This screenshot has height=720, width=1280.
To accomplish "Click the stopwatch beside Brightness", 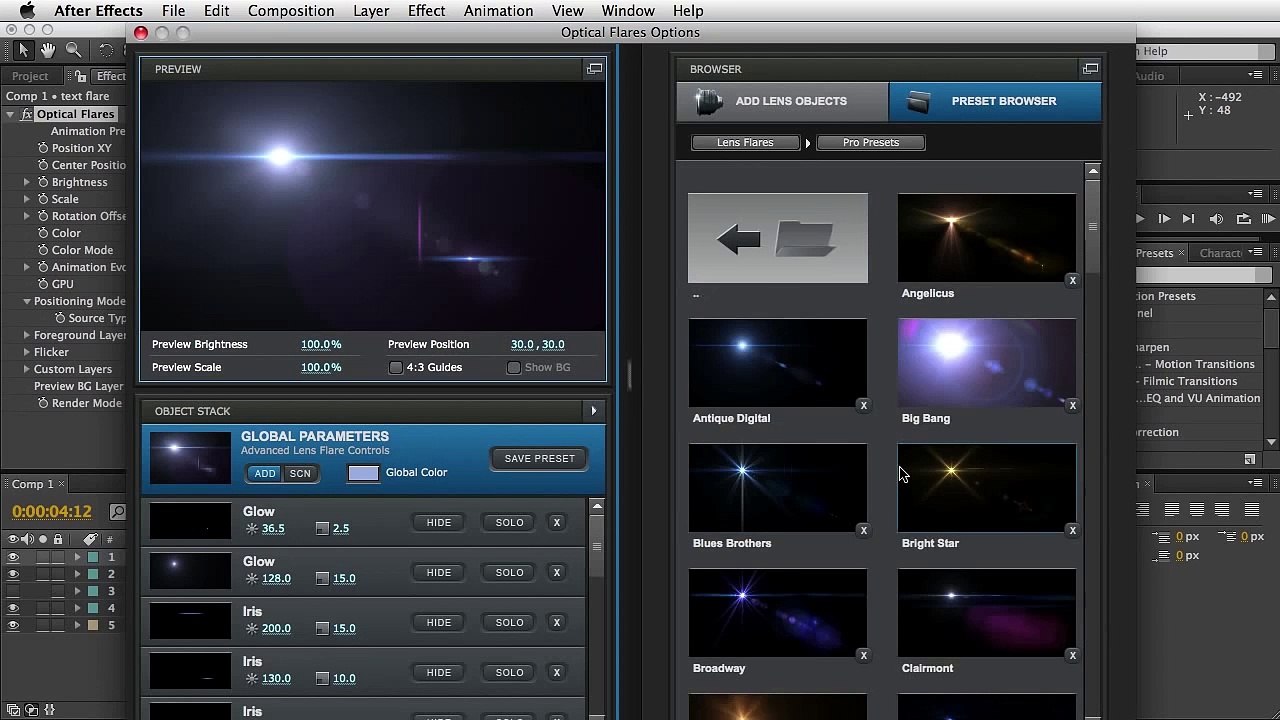I will [x=43, y=182].
